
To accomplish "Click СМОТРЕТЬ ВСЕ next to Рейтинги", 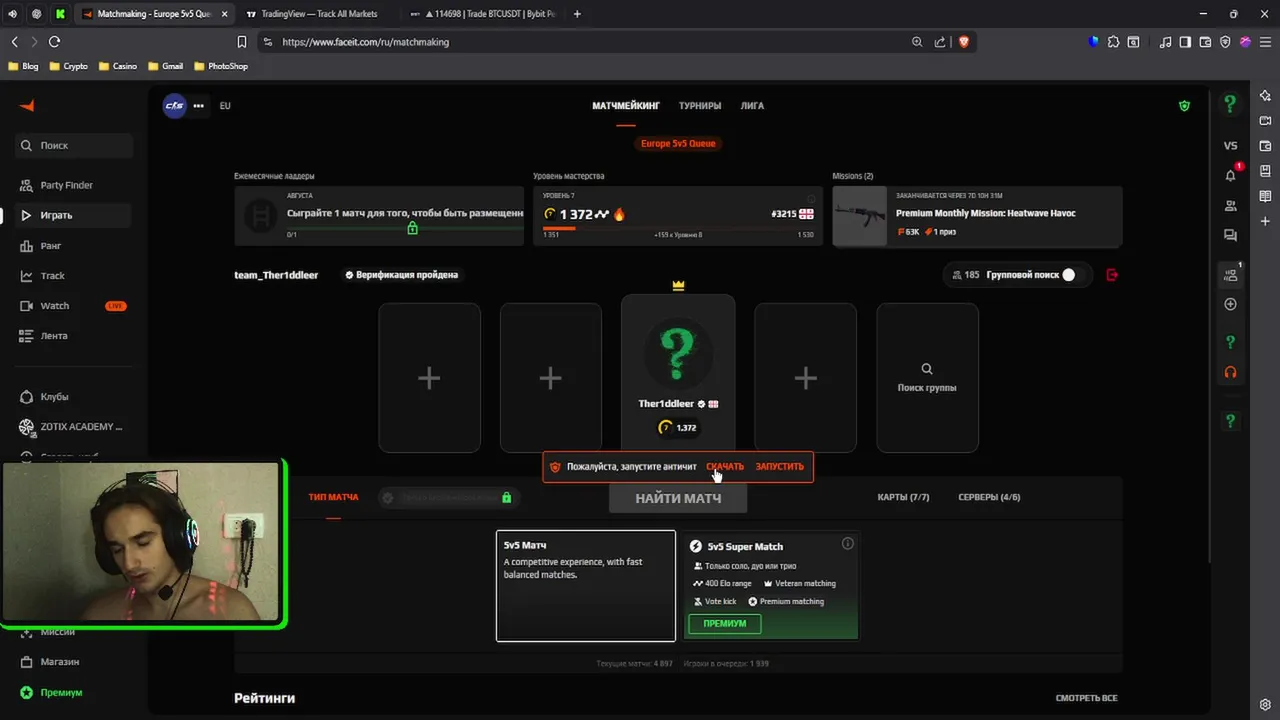I will click(x=1086, y=698).
